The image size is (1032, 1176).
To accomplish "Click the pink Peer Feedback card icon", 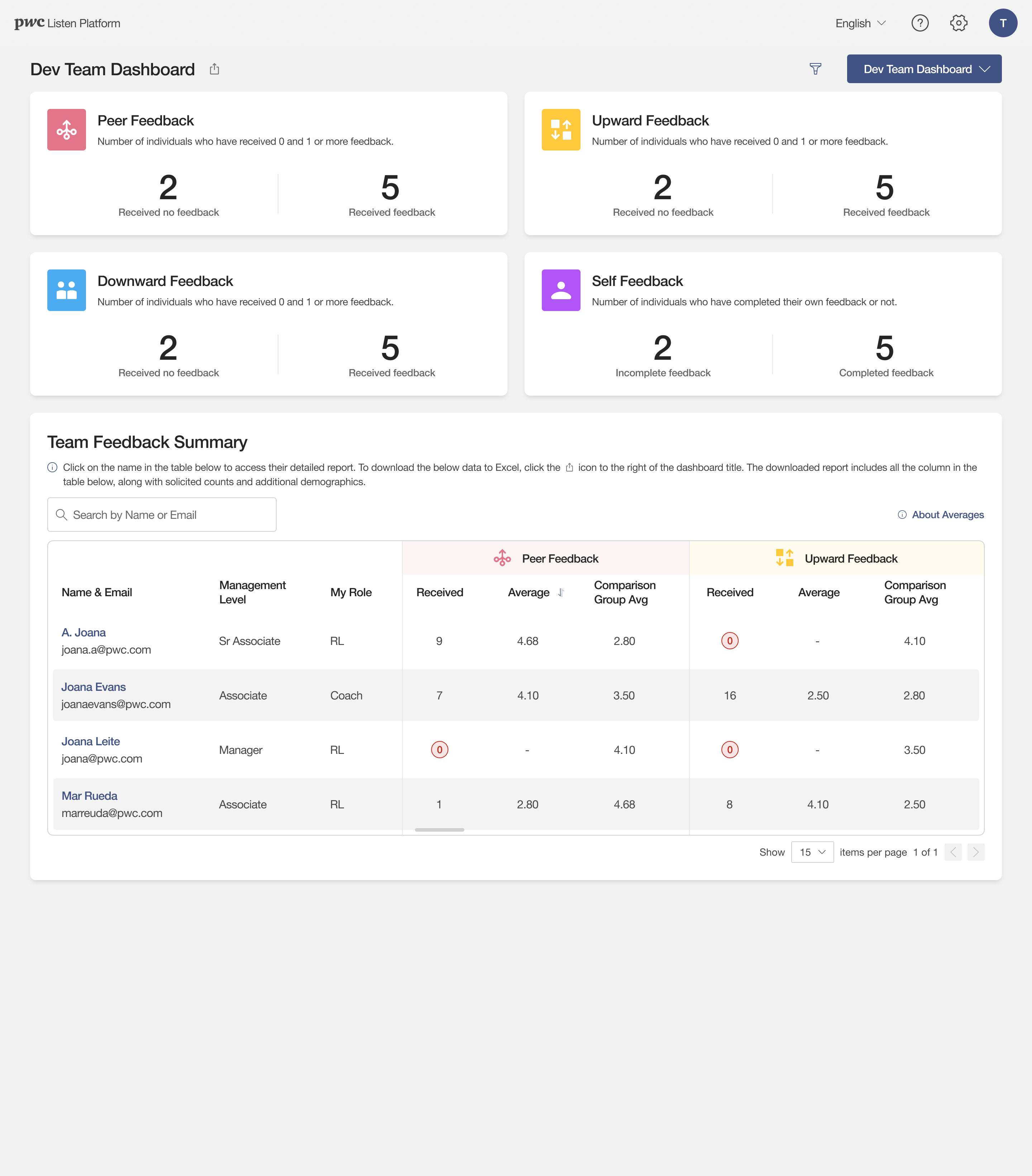I will pos(67,129).
